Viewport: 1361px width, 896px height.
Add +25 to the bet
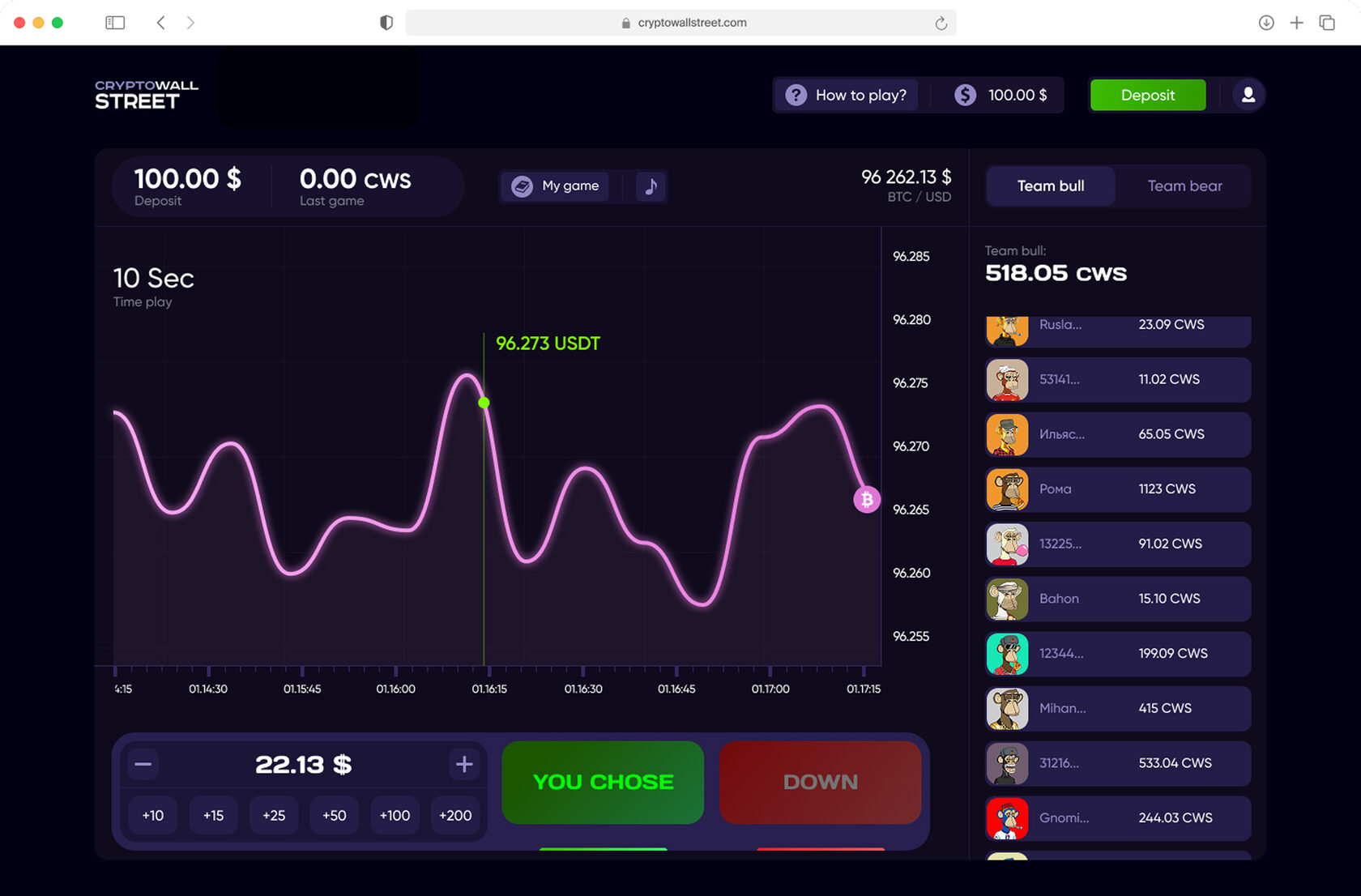click(x=274, y=816)
